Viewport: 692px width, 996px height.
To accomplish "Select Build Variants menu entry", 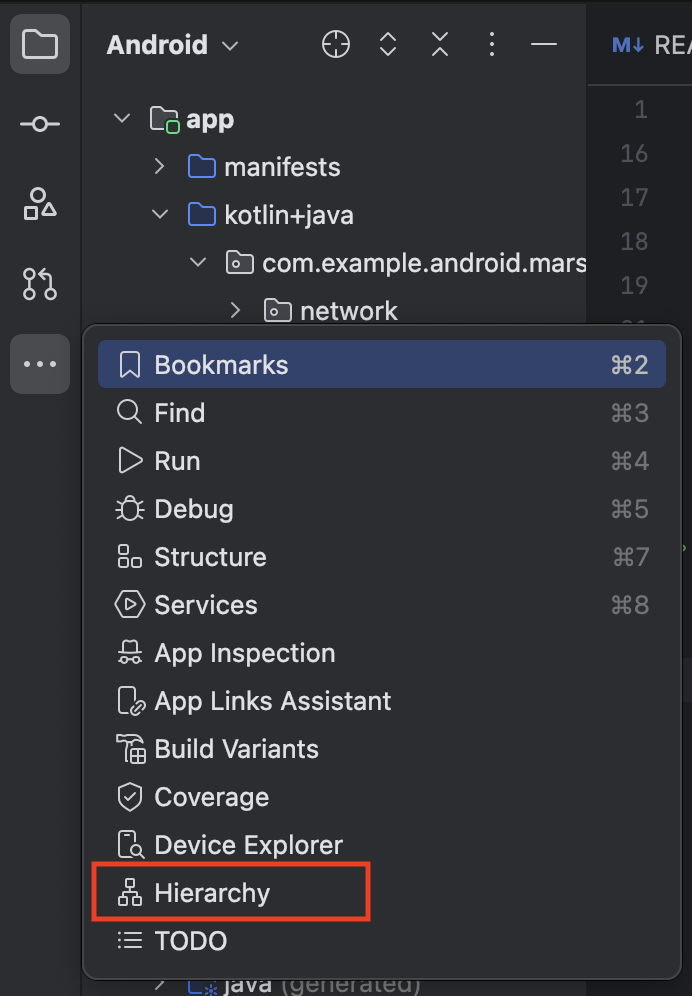I will 236,749.
